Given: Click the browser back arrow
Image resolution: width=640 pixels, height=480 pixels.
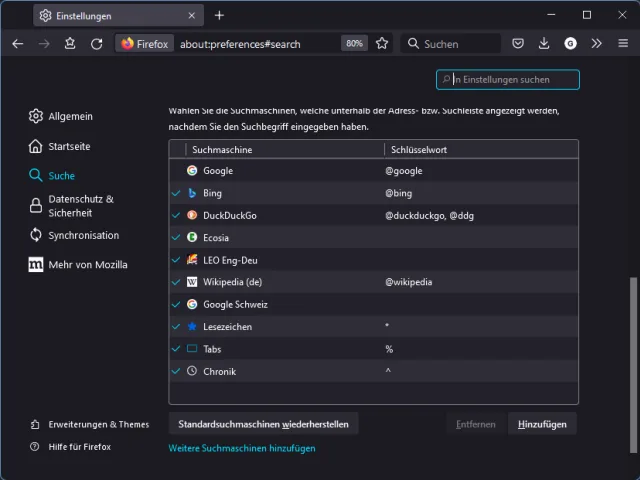Looking at the screenshot, I should pos(17,43).
